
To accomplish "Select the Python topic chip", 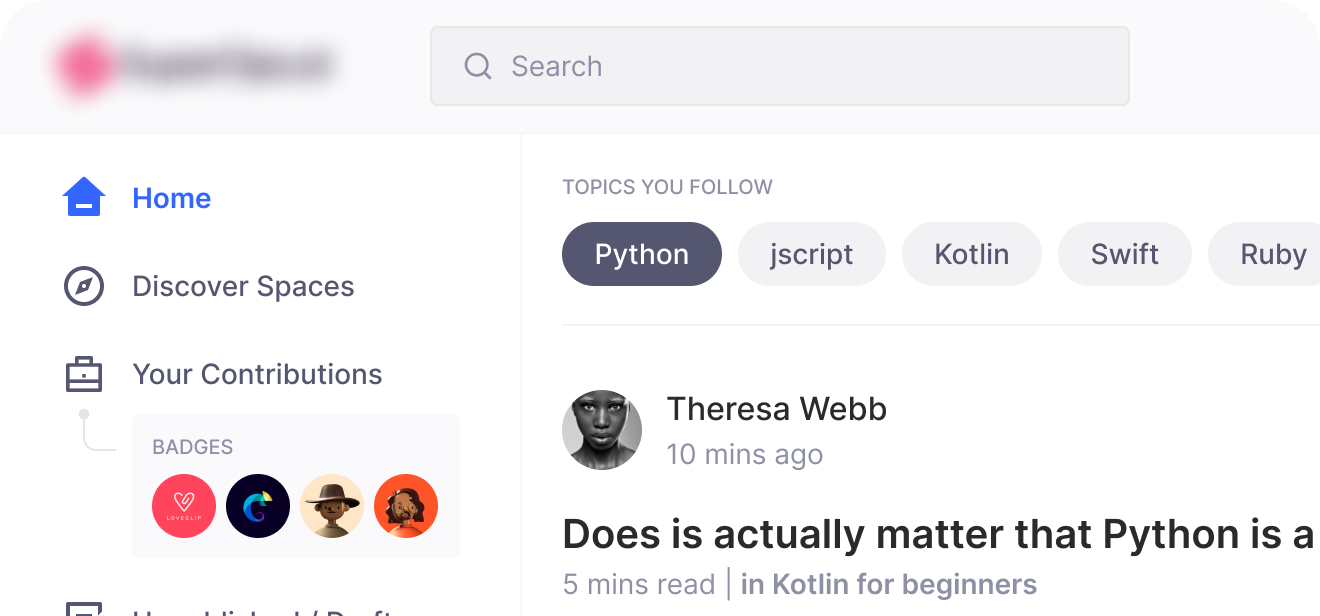I will tap(642, 254).
